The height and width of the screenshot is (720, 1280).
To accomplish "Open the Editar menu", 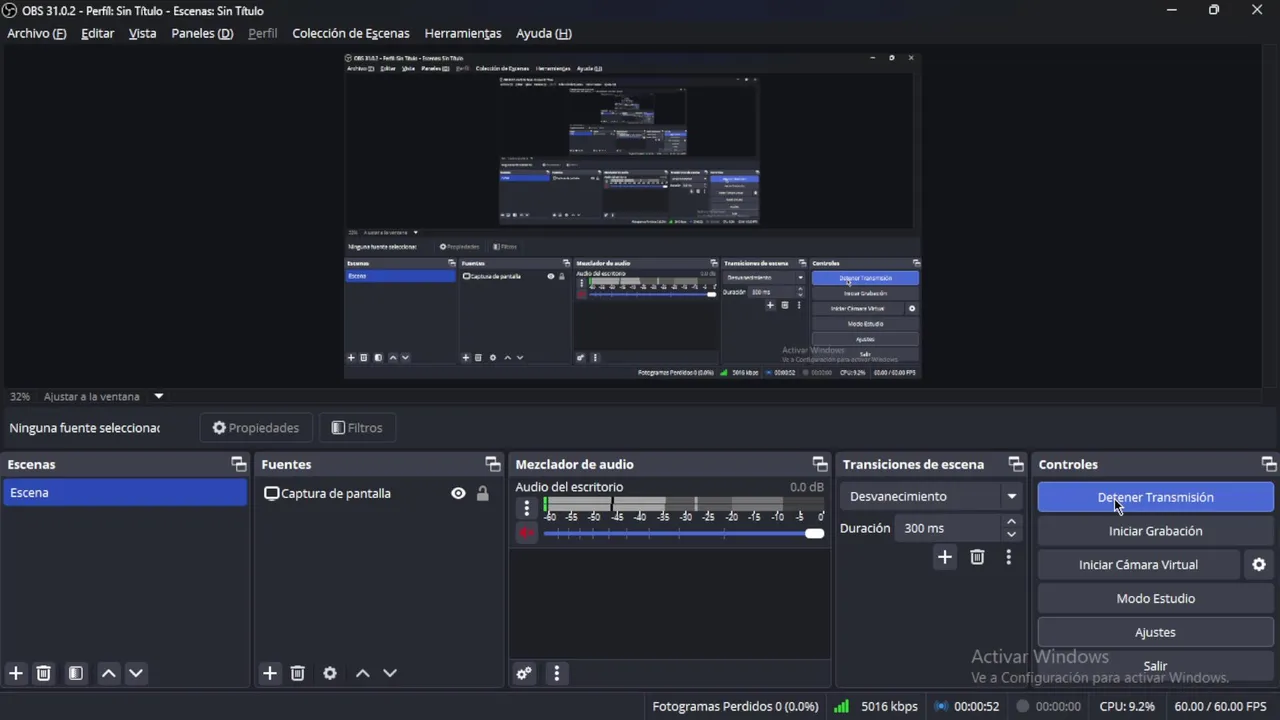I will (97, 33).
